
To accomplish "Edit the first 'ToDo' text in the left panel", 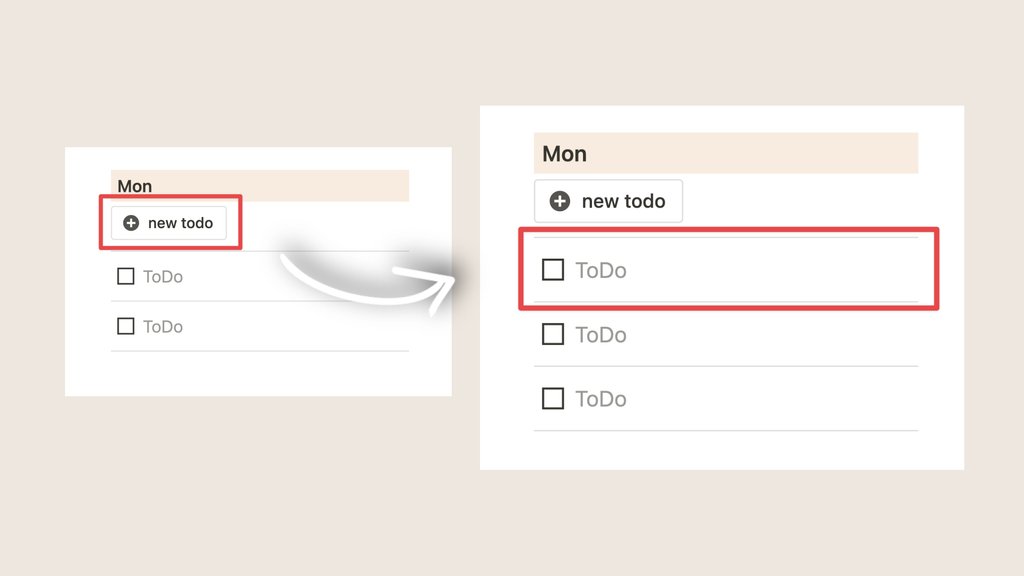I will point(163,277).
